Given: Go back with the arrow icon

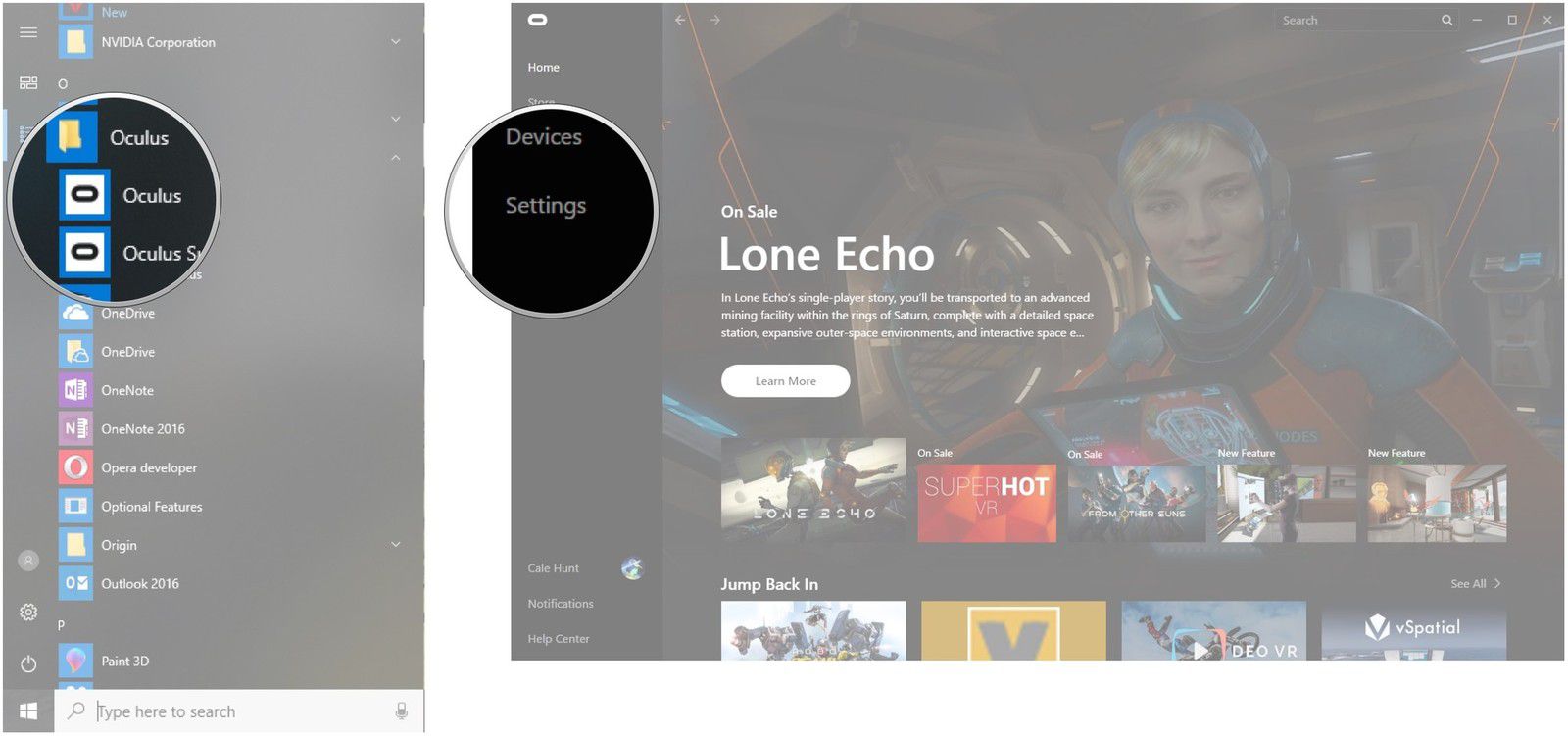Looking at the screenshot, I should coord(680,20).
